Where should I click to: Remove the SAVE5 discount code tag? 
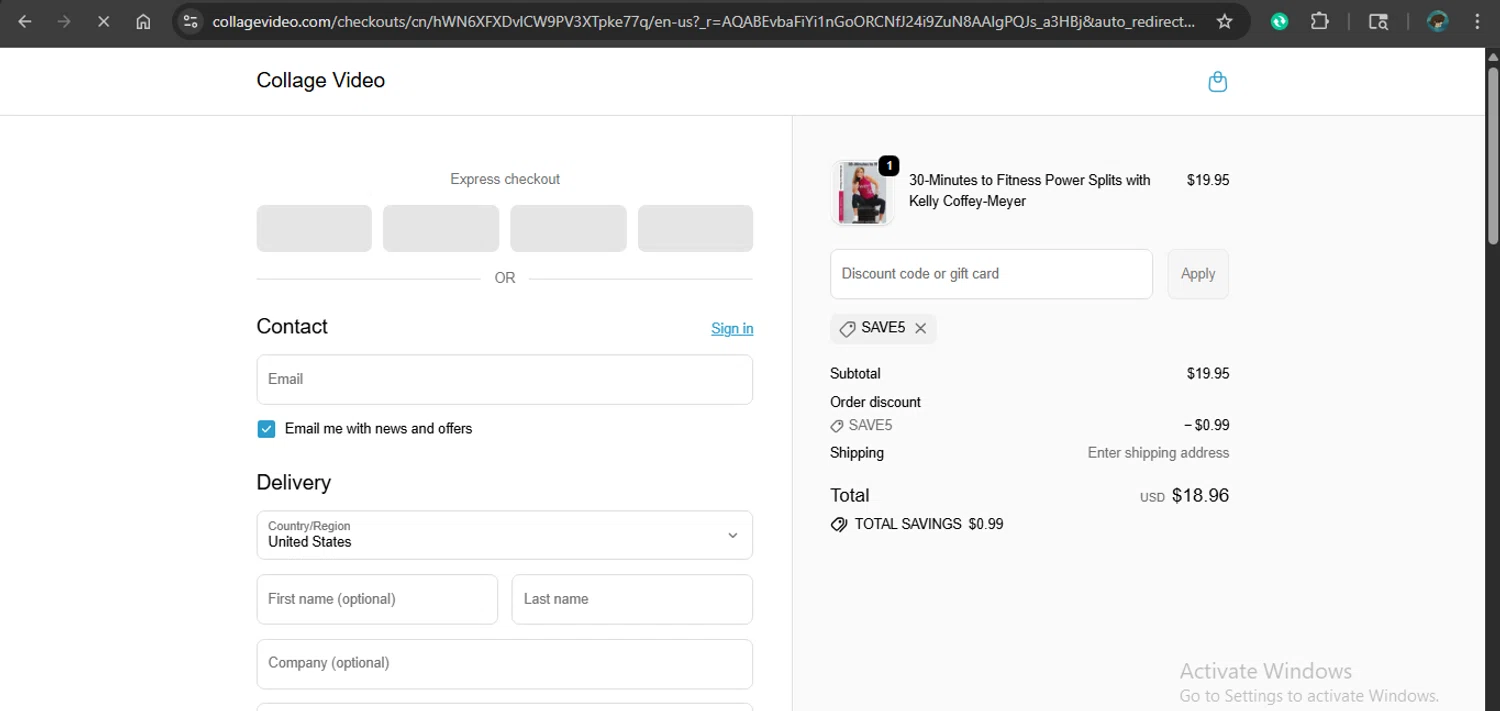[920, 328]
